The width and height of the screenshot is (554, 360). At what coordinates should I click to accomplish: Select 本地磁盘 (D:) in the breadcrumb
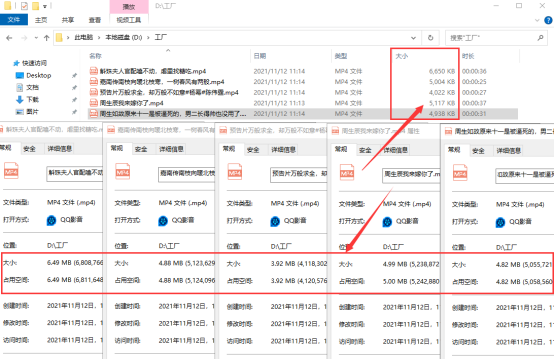tap(124, 37)
